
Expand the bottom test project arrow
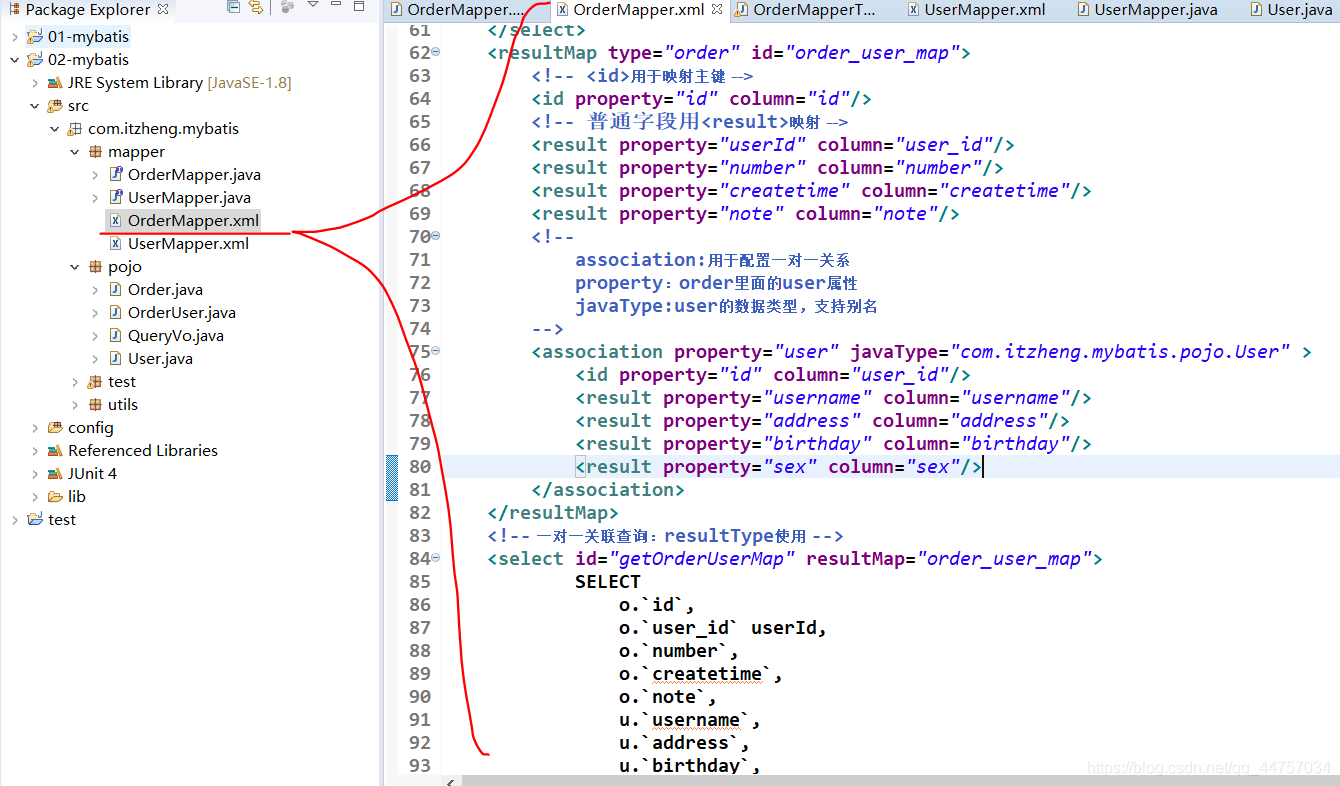[x=14, y=520]
